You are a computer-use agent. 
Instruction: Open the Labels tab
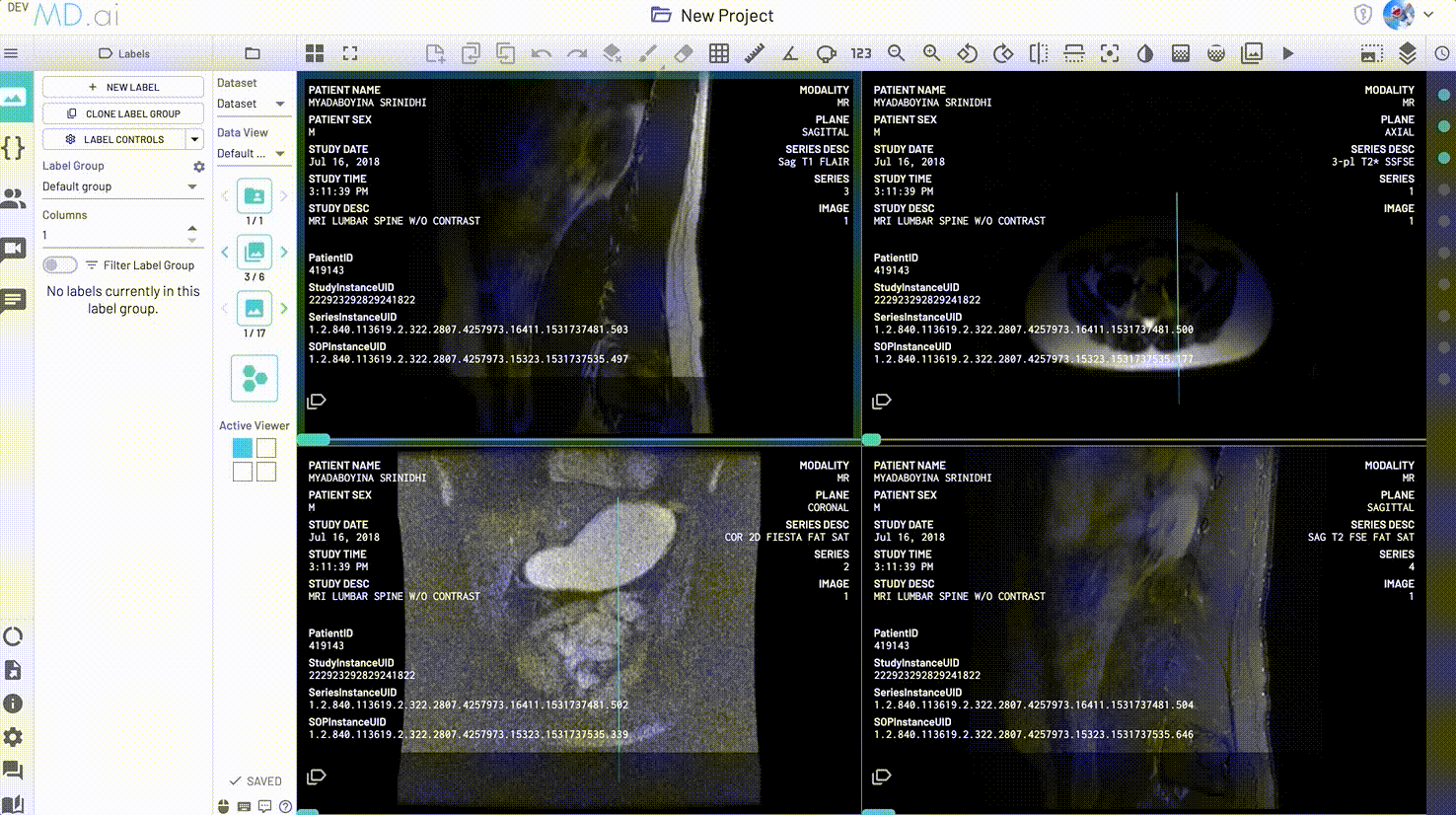coord(124,53)
